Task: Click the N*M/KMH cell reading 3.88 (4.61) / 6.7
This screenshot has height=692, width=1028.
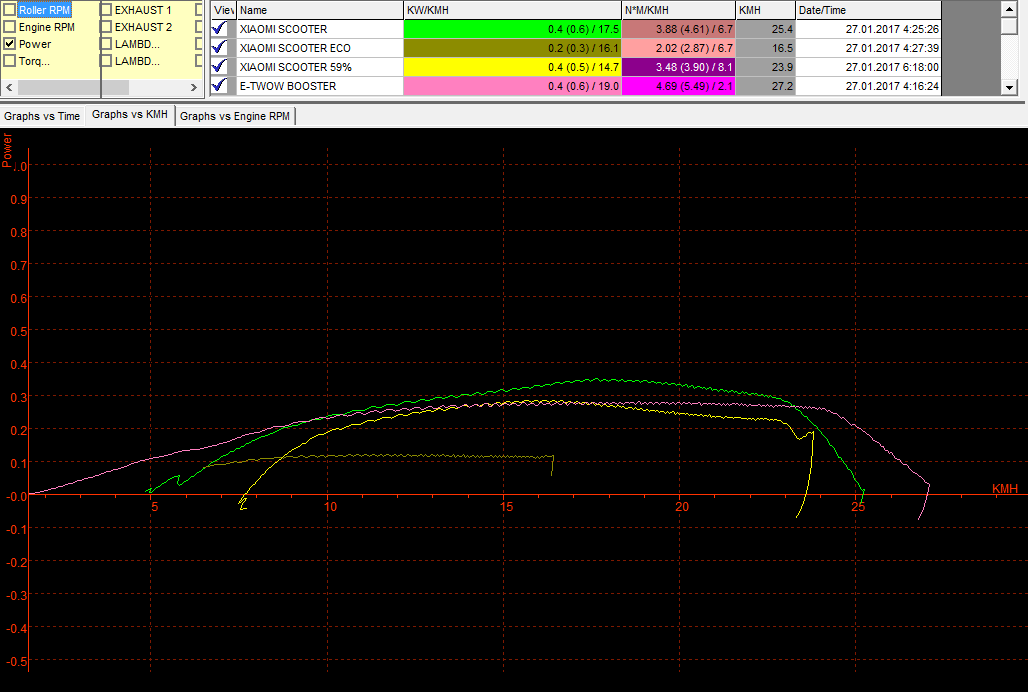Action: (679, 29)
